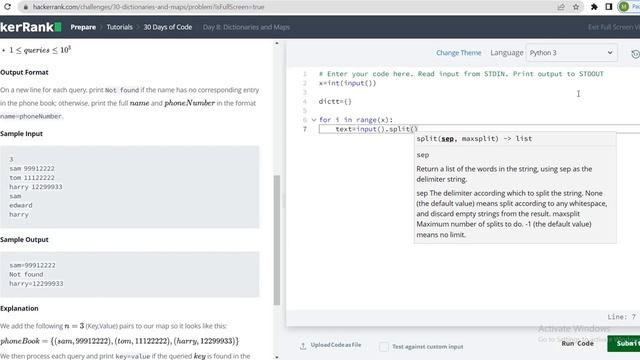The height and width of the screenshot is (360, 640).
Task: Reset code with the history icon beside Language
Action: (636, 54)
